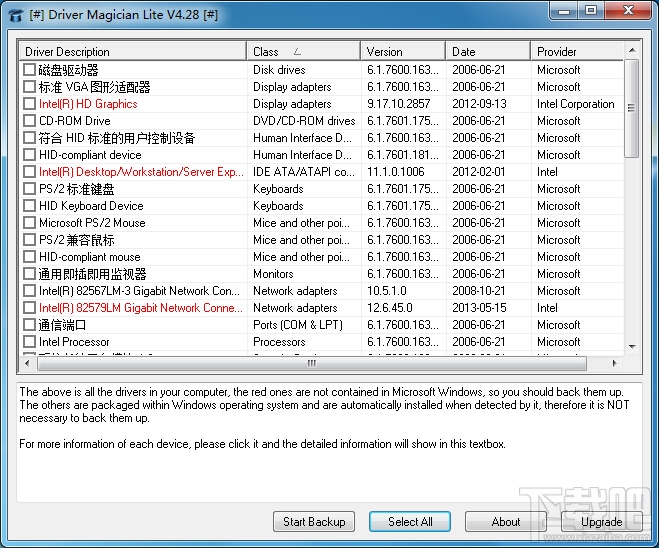This screenshot has width=659, height=548.
Task: Click the version cell '10.5.1.0'
Action: [387, 291]
